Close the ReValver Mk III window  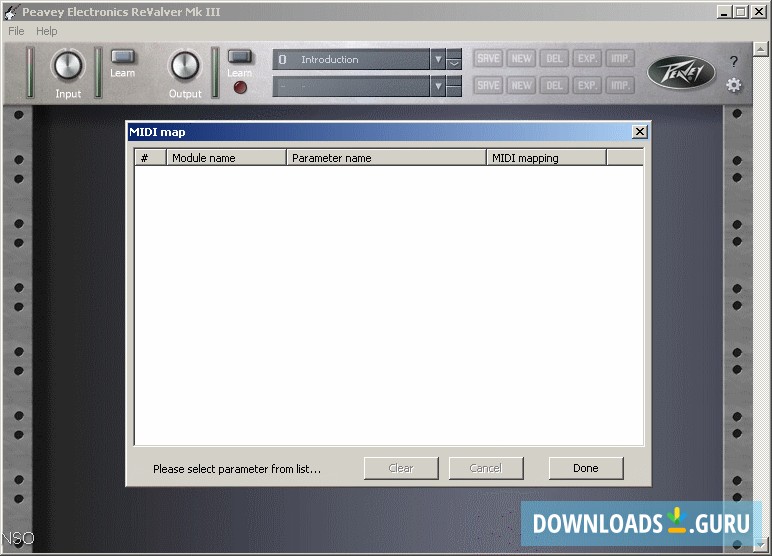point(759,12)
